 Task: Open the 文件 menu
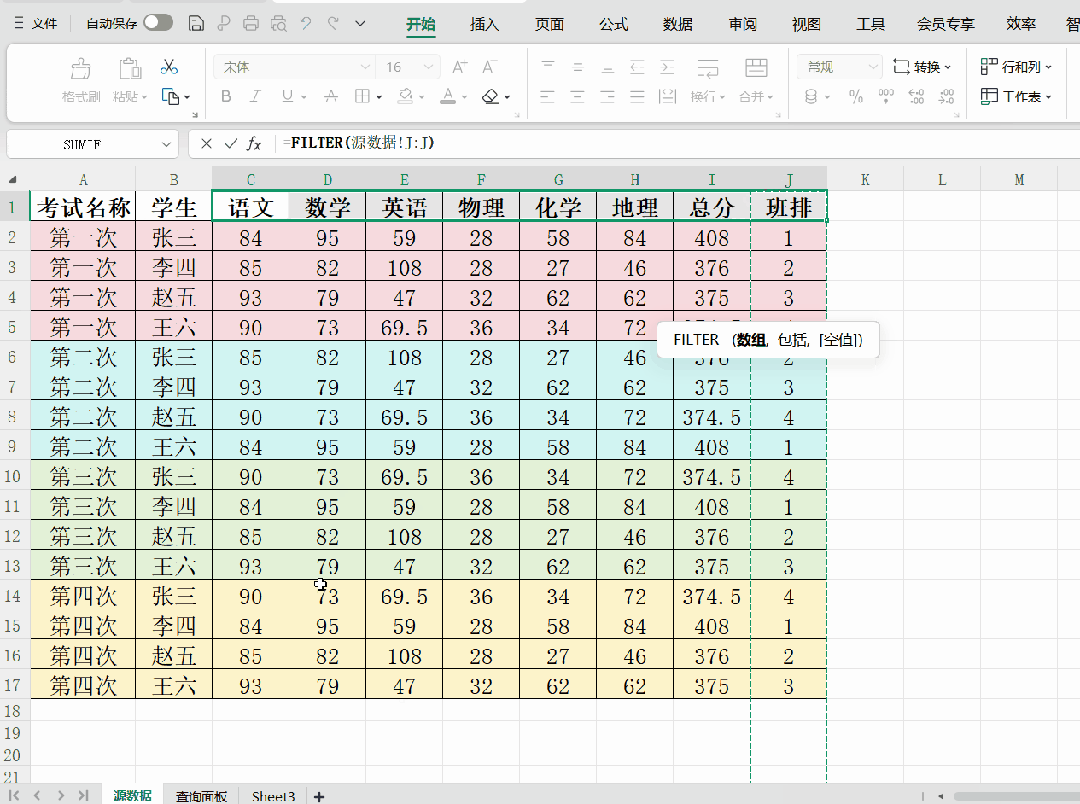(36, 23)
